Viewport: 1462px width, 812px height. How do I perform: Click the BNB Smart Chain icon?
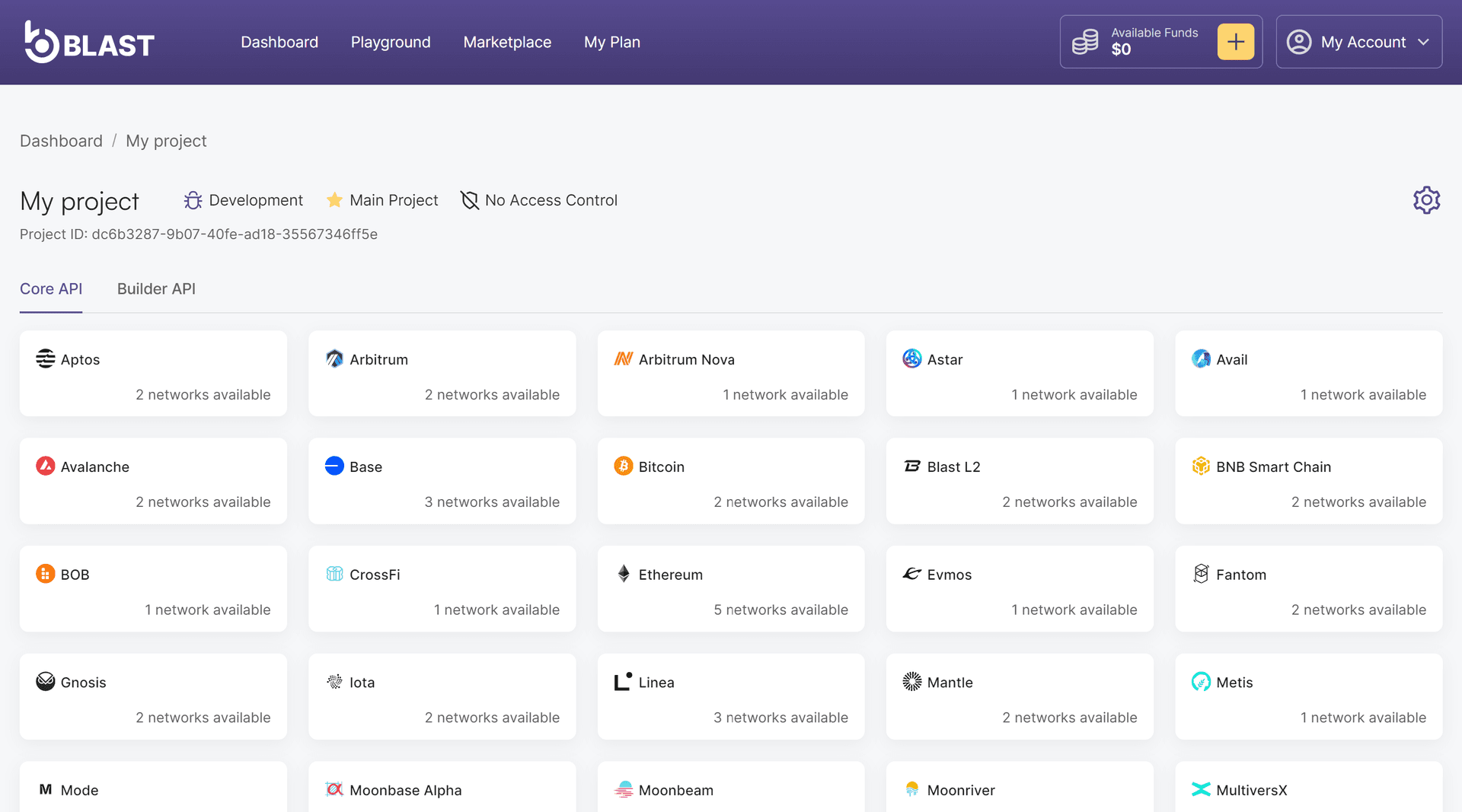point(1201,466)
